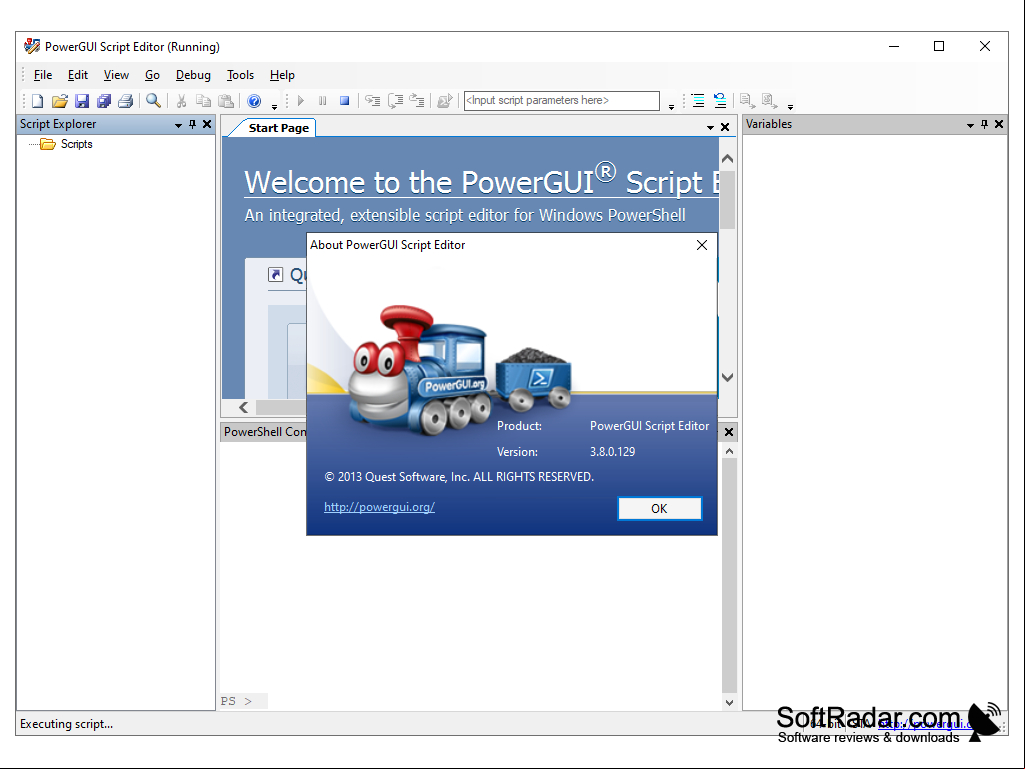
Task: Click the Step Out debug icon
Action: click(417, 101)
